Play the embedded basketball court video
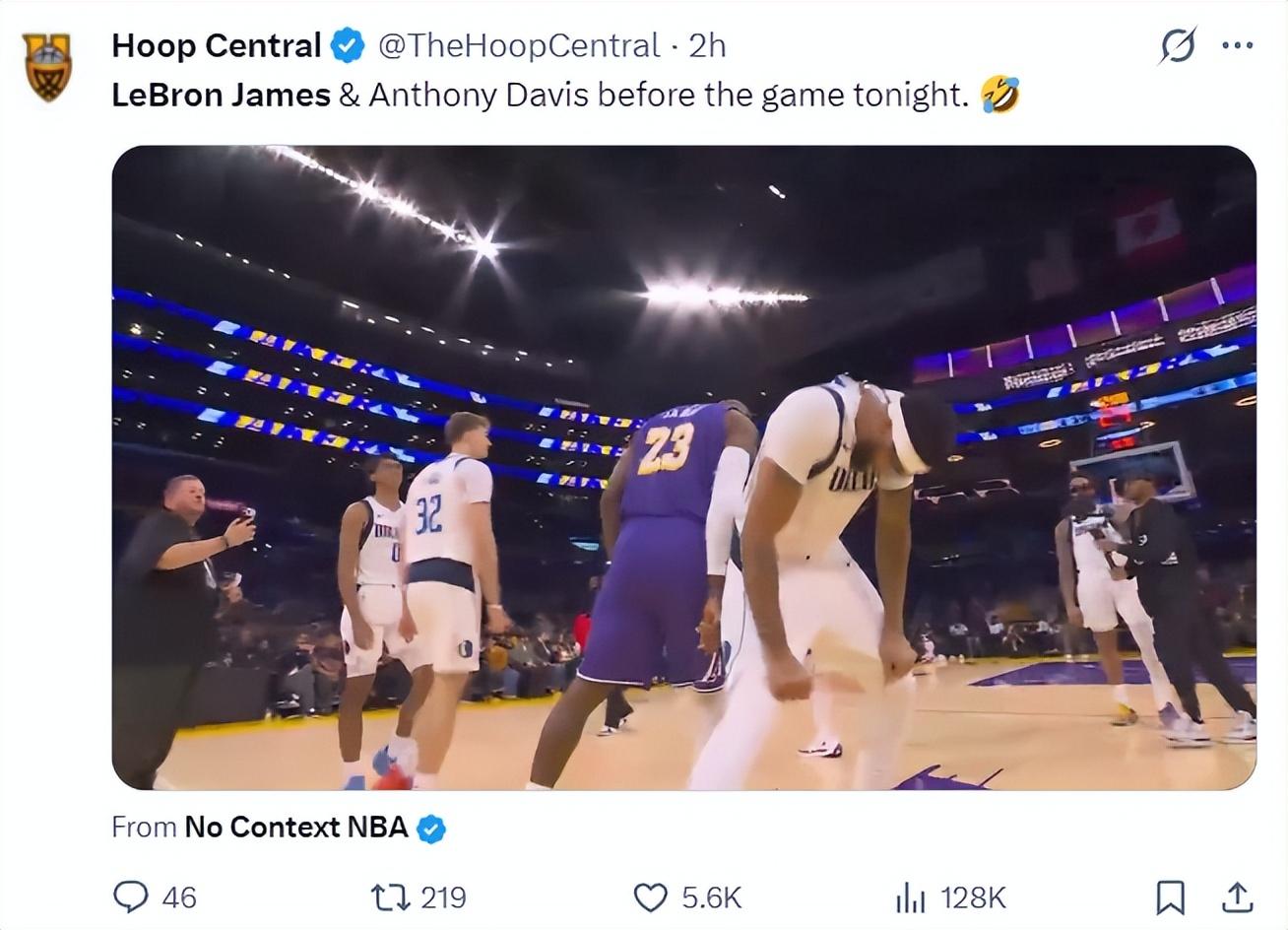This screenshot has height=930, width=1288. [x=683, y=468]
